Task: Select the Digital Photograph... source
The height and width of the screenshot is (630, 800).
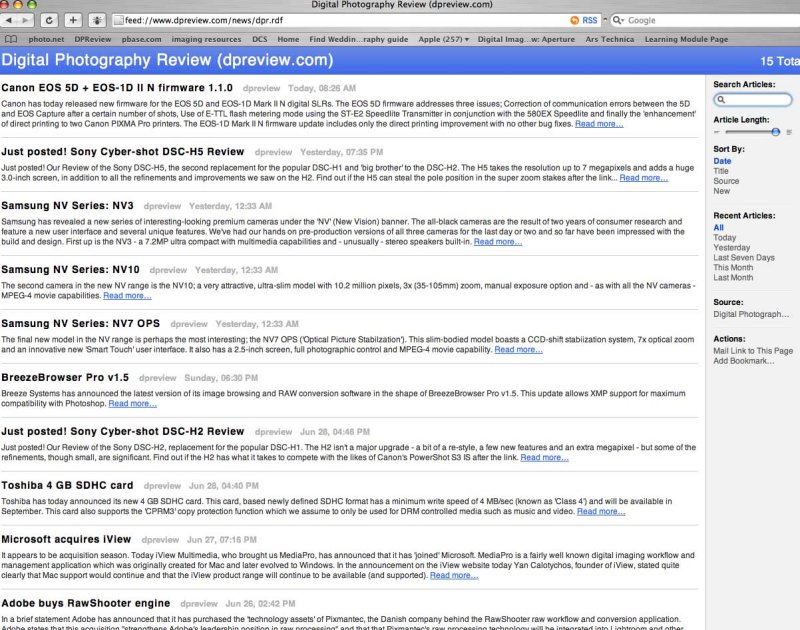Action: [x=751, y=314]
